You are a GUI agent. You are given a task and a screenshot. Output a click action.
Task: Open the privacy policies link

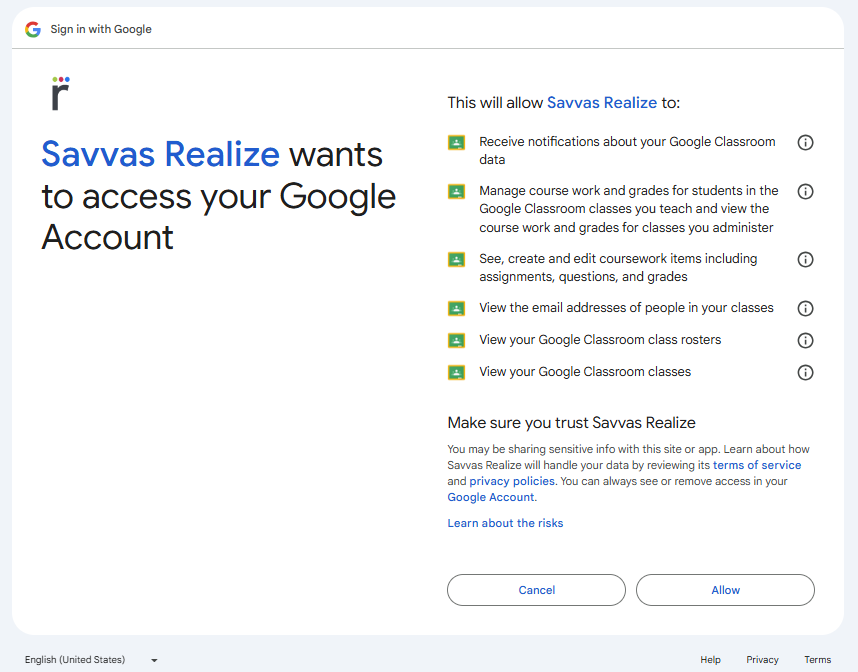[512, 481]
